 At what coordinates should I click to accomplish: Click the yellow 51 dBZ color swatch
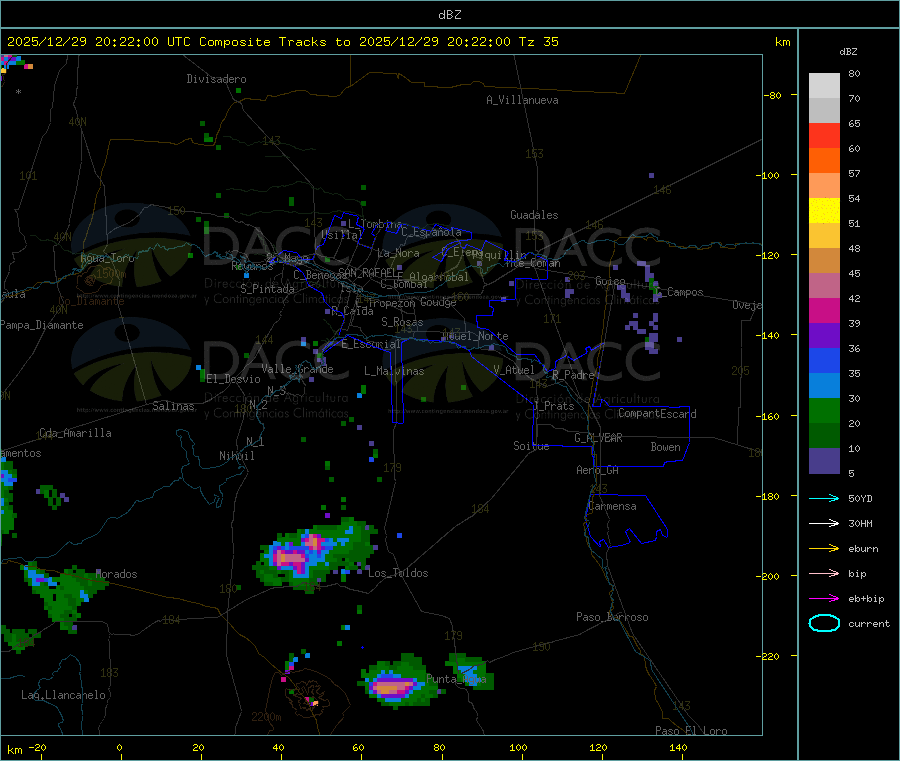824,211
